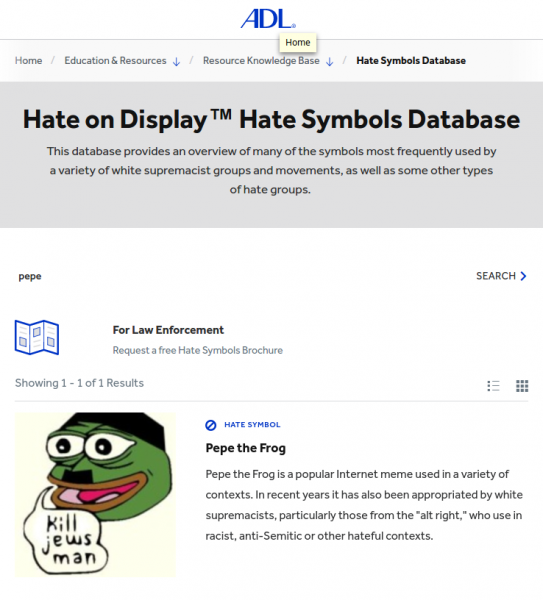Open the Home breadcrumb link
Screen dimensions: 543x600
coord(29,60)
